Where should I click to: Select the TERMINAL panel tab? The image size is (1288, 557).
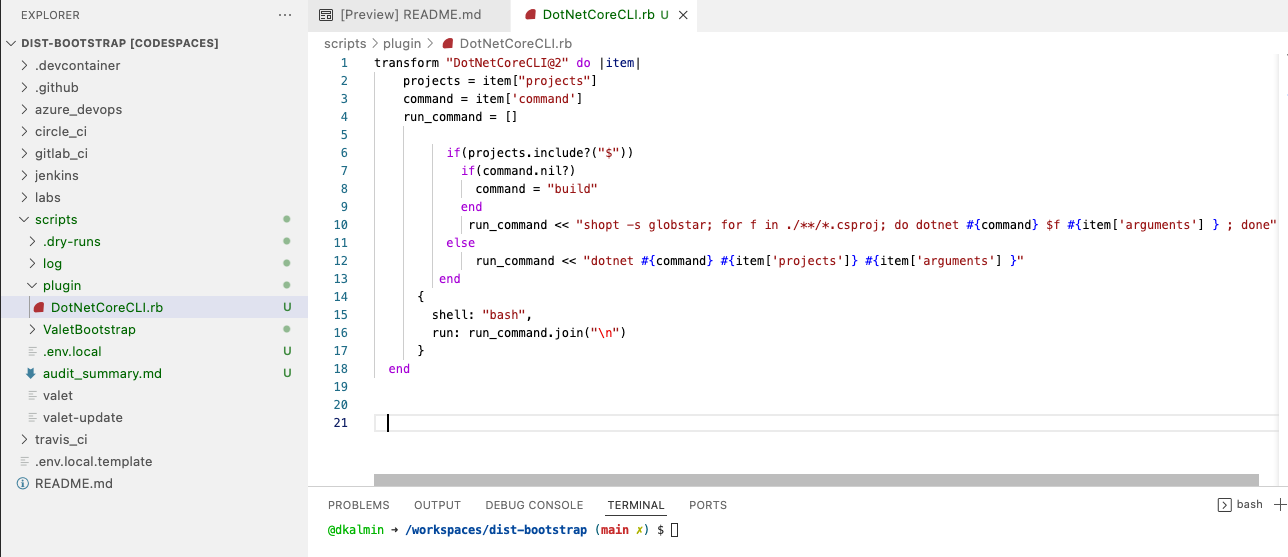coord(636,505)
